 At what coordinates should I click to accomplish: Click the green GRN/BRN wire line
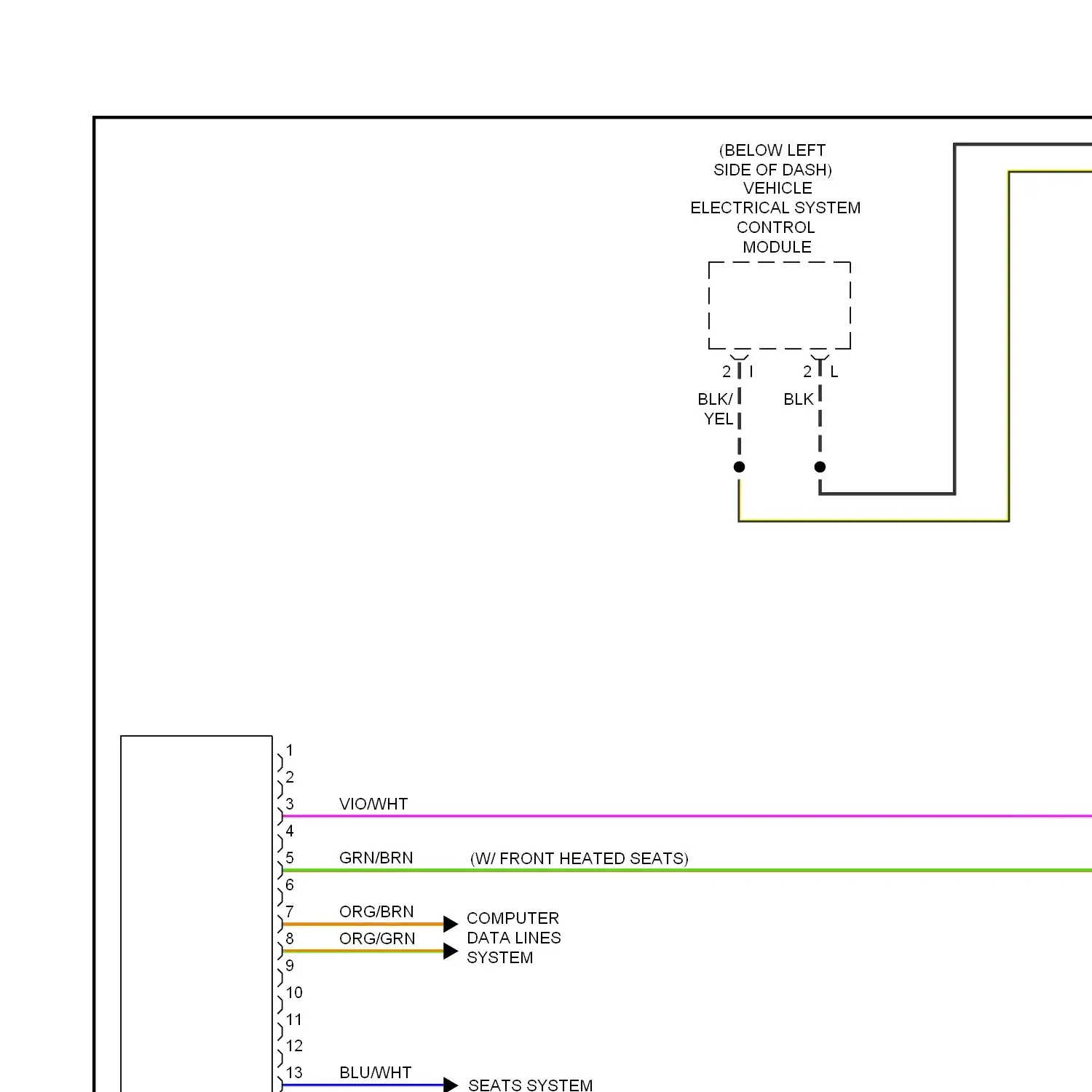(687, 870)
